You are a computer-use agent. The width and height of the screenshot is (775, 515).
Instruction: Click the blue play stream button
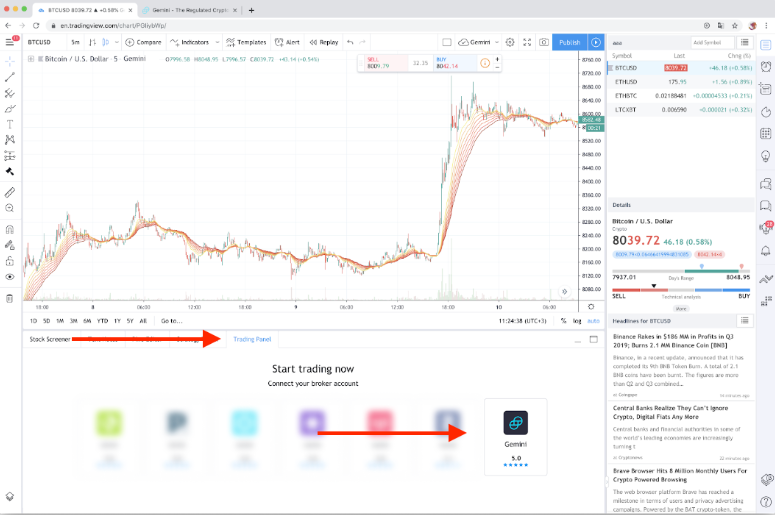point(596,43)
